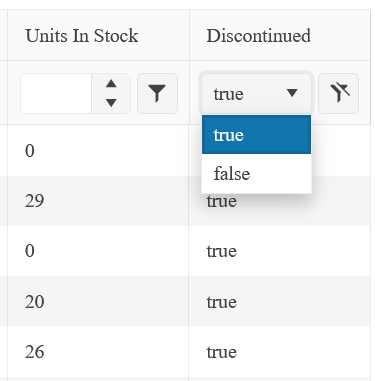Clear the Discontinued column filter
Image resolution: width=375 pixels, height=381 pixels.
(338, 93)
